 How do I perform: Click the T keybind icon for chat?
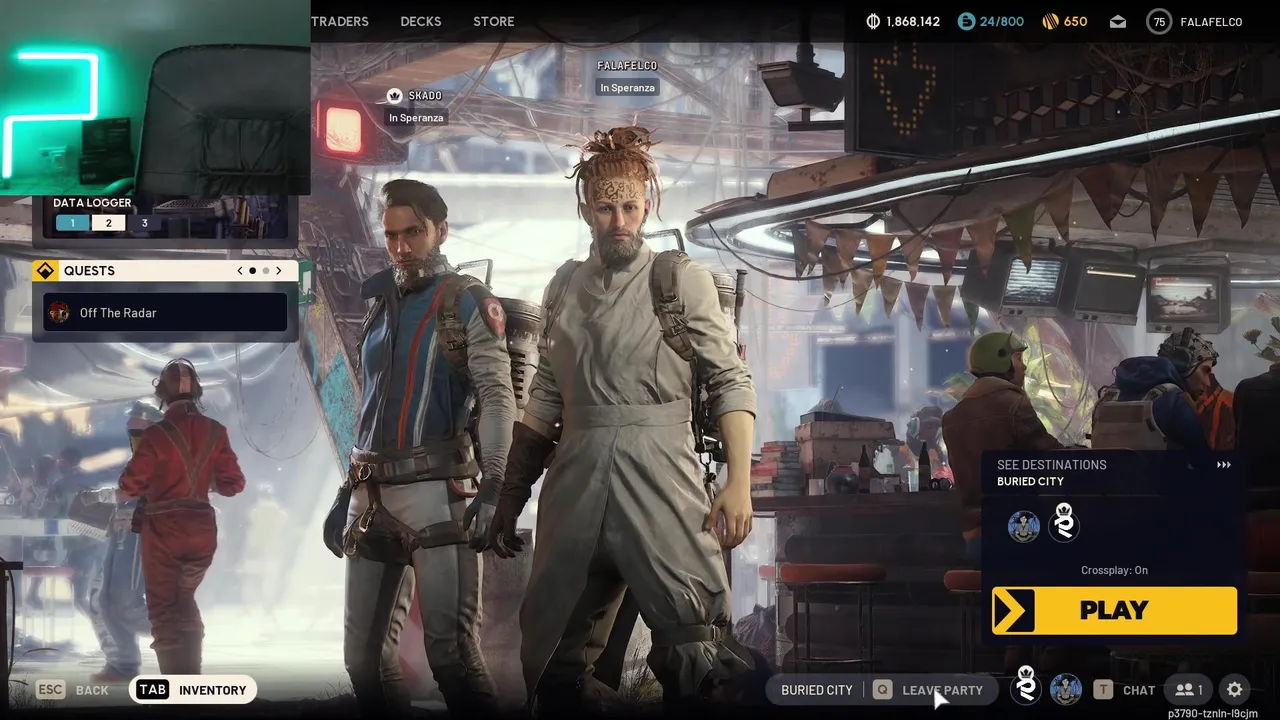point(1103,690)
